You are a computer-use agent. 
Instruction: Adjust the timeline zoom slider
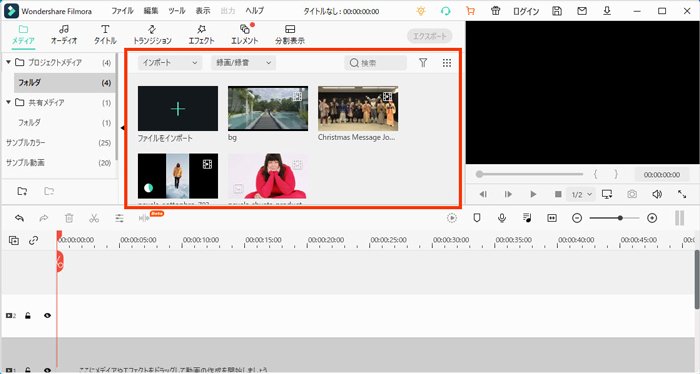tap(614, 218)
